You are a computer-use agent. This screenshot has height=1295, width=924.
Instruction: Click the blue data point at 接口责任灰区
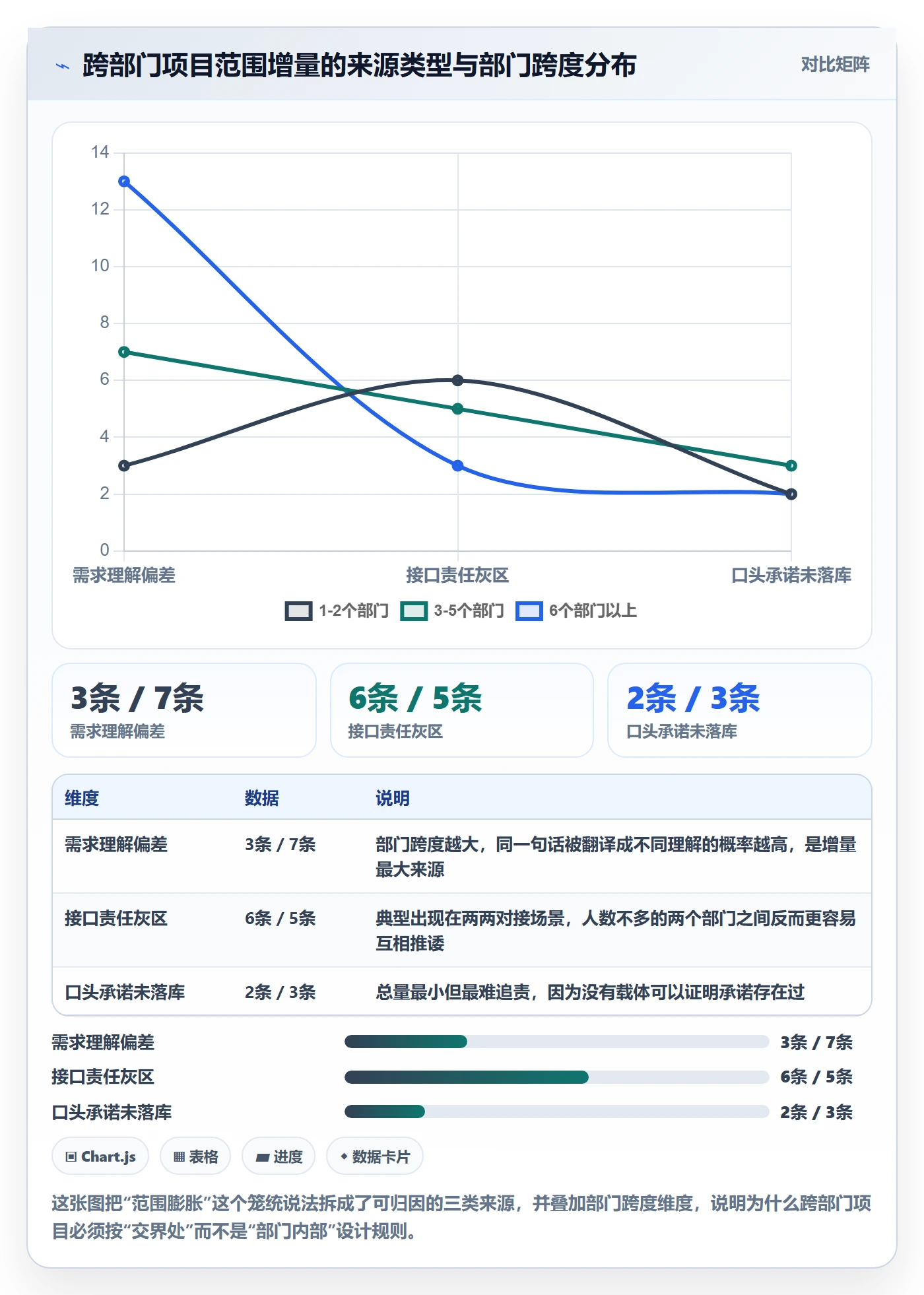tap(458, 466)
